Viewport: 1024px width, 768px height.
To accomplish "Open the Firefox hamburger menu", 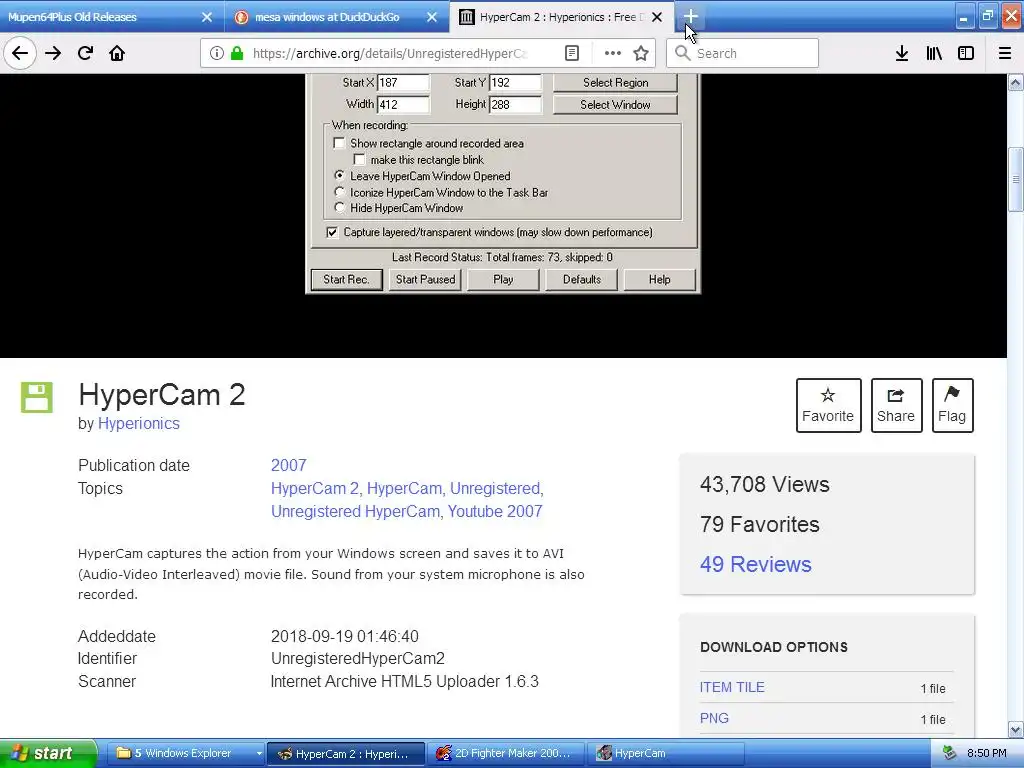I will click(x=1004, y=54).
